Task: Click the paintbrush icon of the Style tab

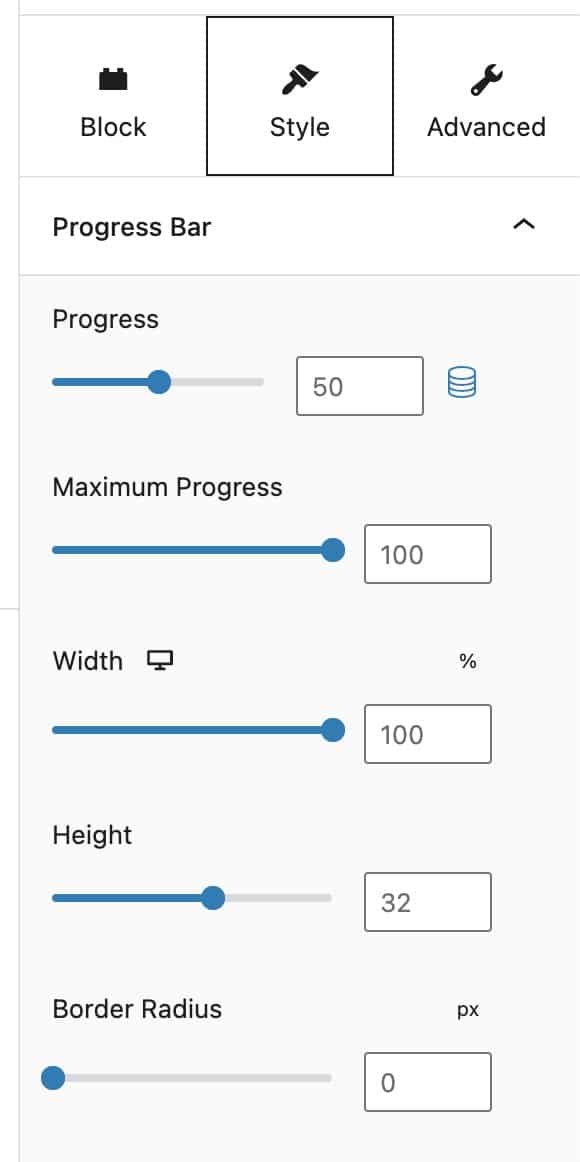Action: (x=299, y=80)
